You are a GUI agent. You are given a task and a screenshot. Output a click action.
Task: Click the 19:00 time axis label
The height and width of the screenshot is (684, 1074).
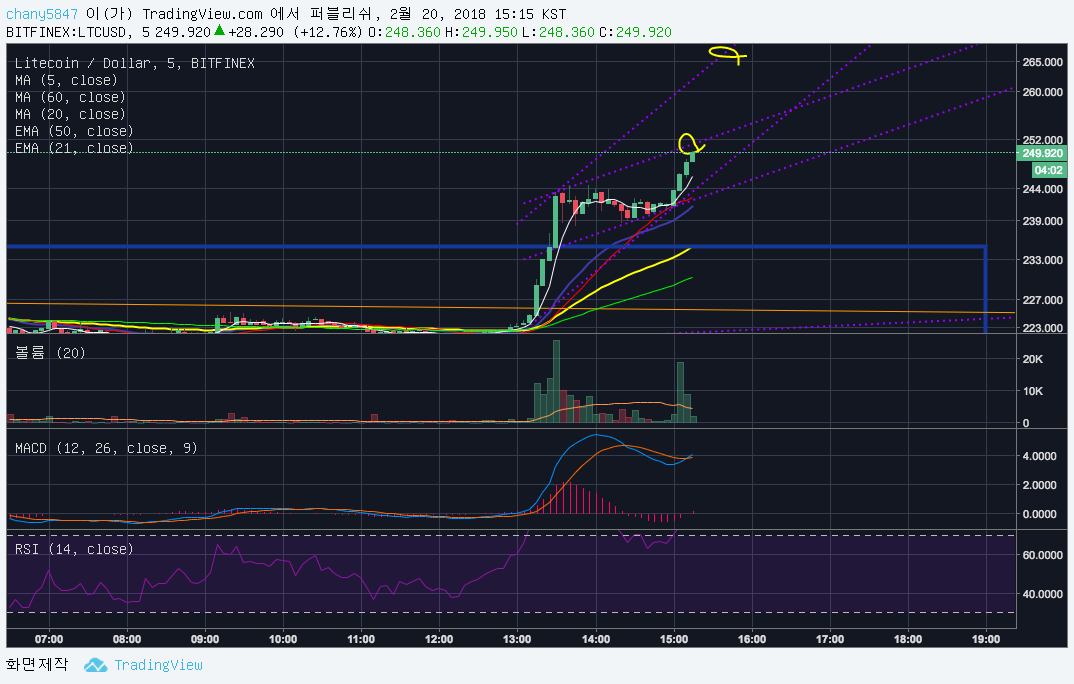(986, 639)
